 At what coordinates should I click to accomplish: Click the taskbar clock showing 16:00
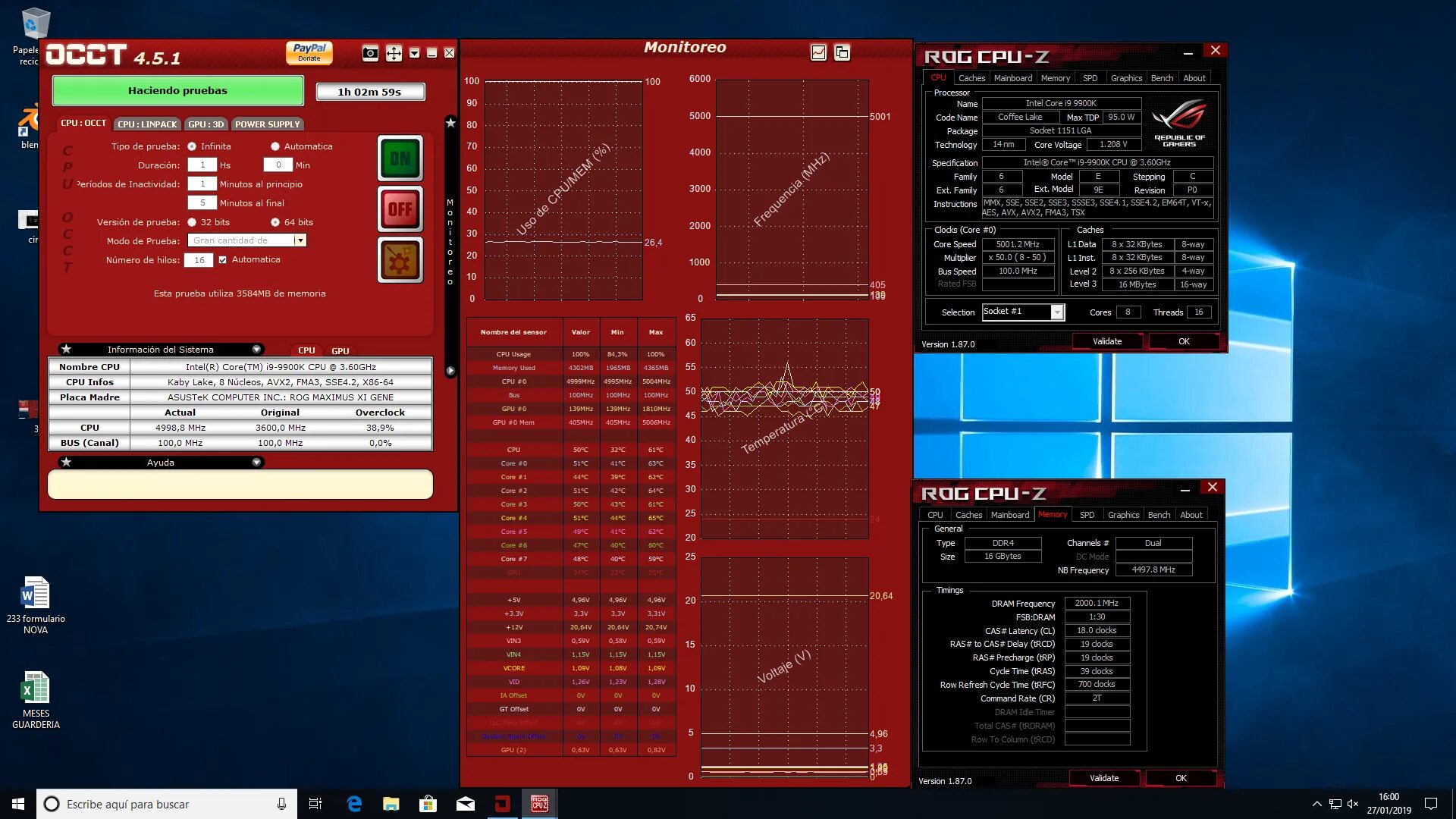[1389, 804]
